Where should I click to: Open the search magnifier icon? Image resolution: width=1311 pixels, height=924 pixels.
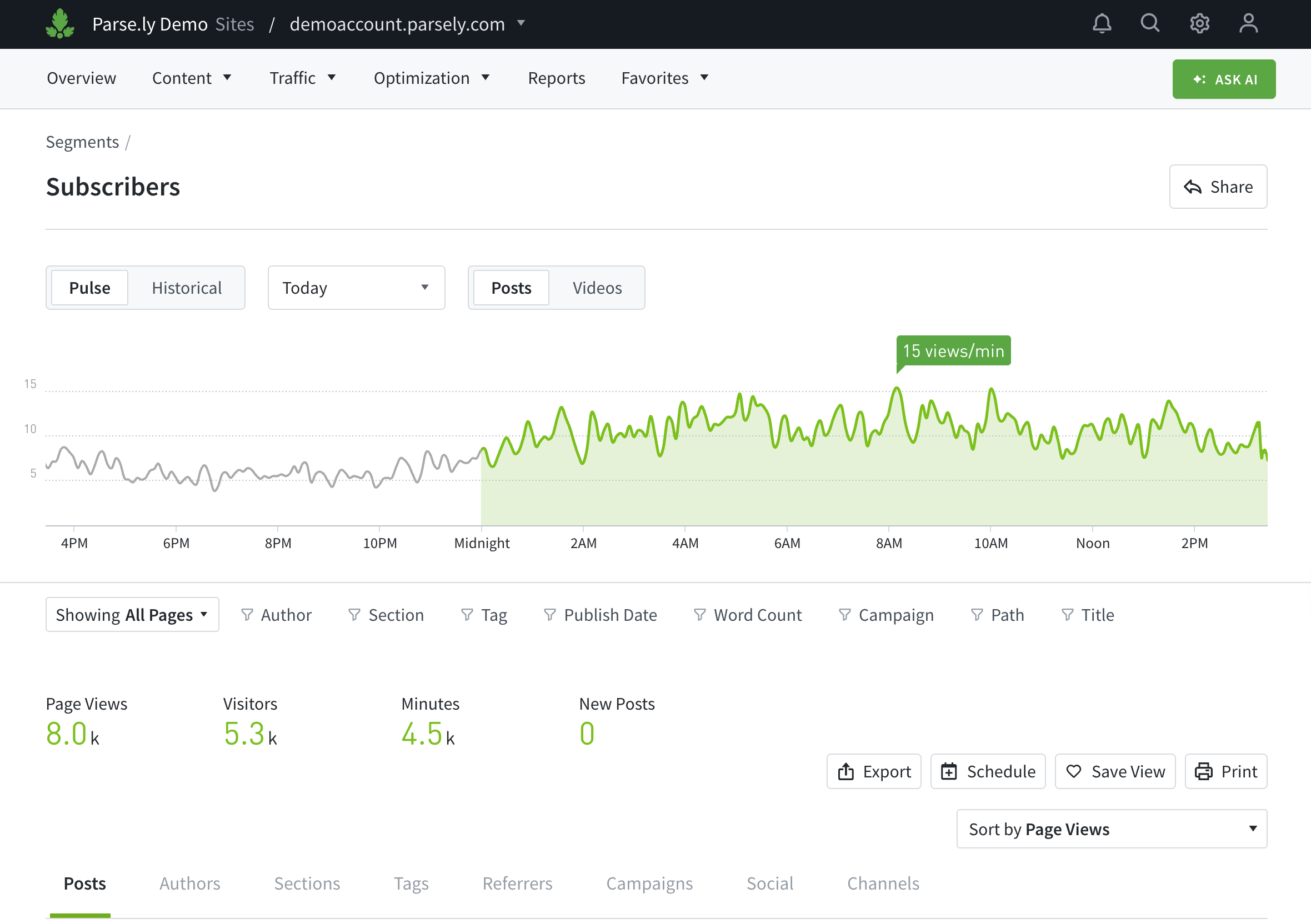pos(1150,23)
